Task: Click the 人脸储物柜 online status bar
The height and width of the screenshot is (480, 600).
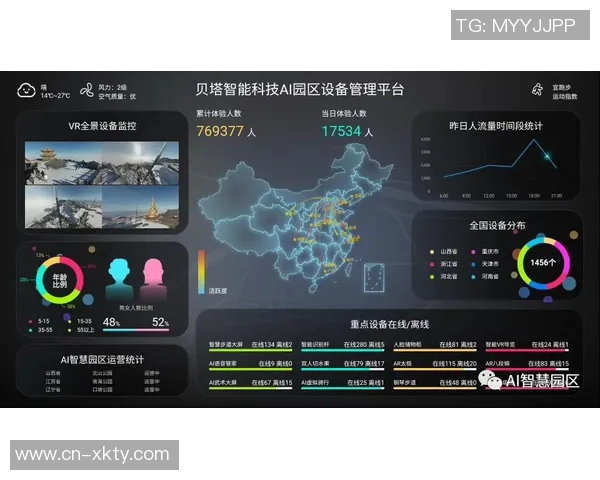Action: click(435, 349)
